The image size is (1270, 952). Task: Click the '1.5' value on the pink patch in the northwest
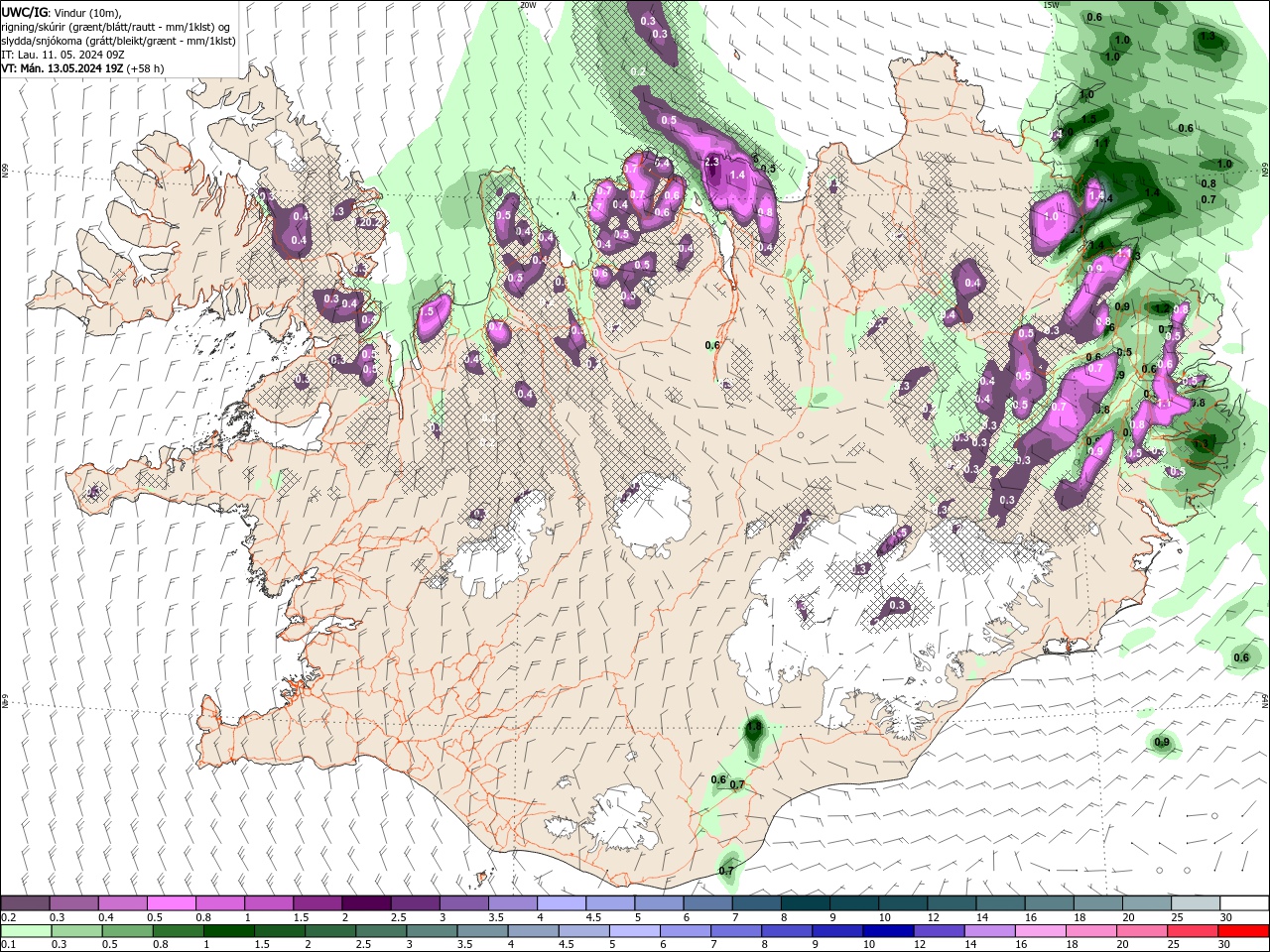pos(427,311)
